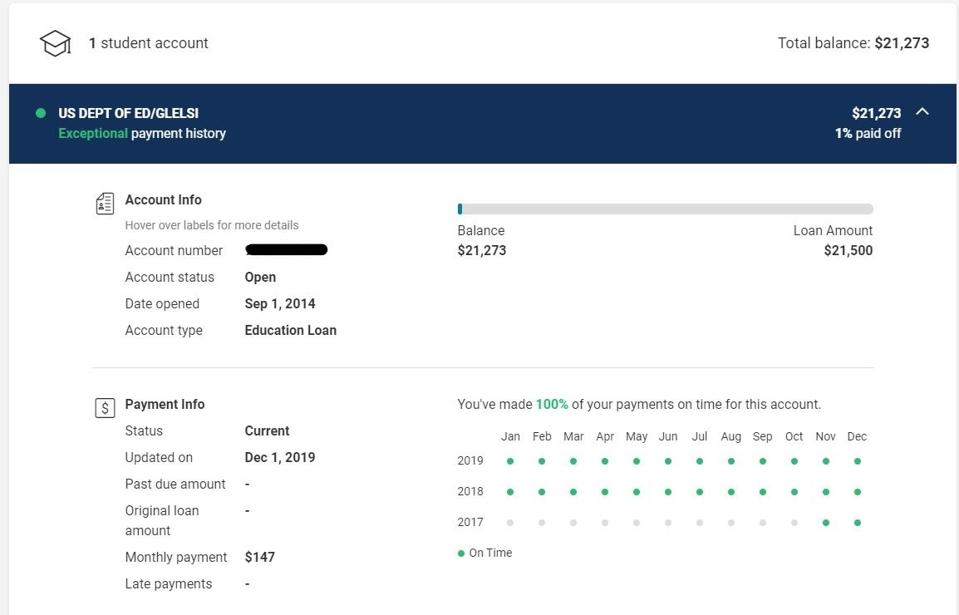
Task: Click the Past due amount label
Action: pyautogui.click(x=175, y=484)
